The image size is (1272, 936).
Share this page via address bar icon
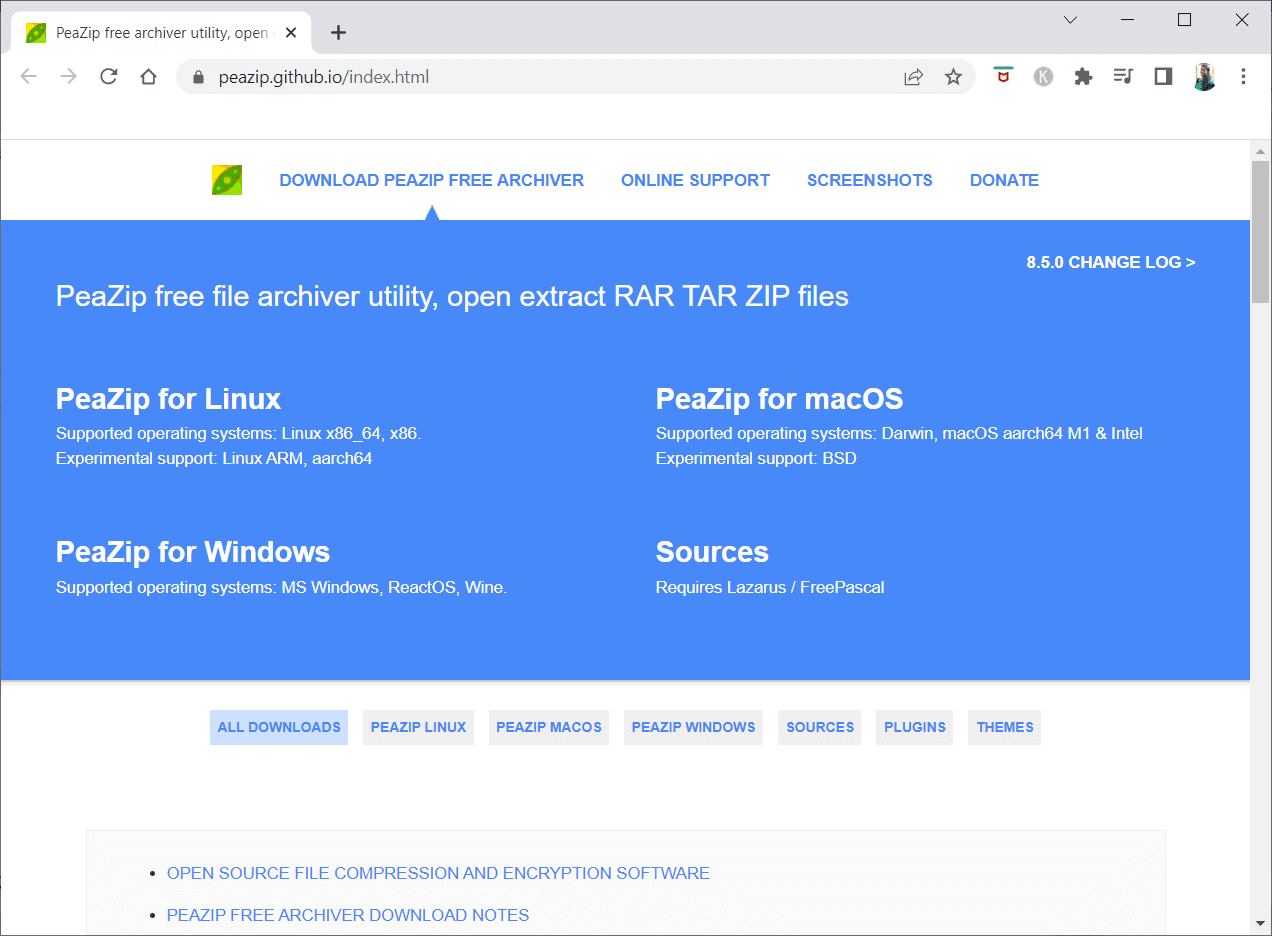[x=913, y=77]
